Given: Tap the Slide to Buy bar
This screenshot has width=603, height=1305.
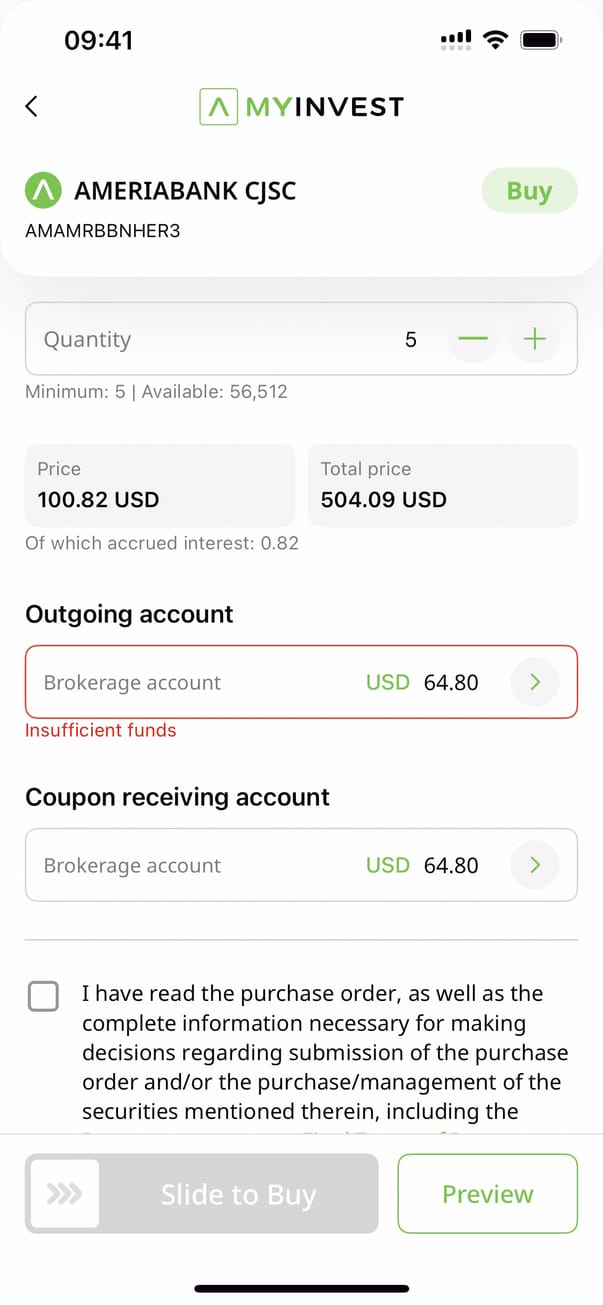Looking at the screenshot, I should (238, 1193).
